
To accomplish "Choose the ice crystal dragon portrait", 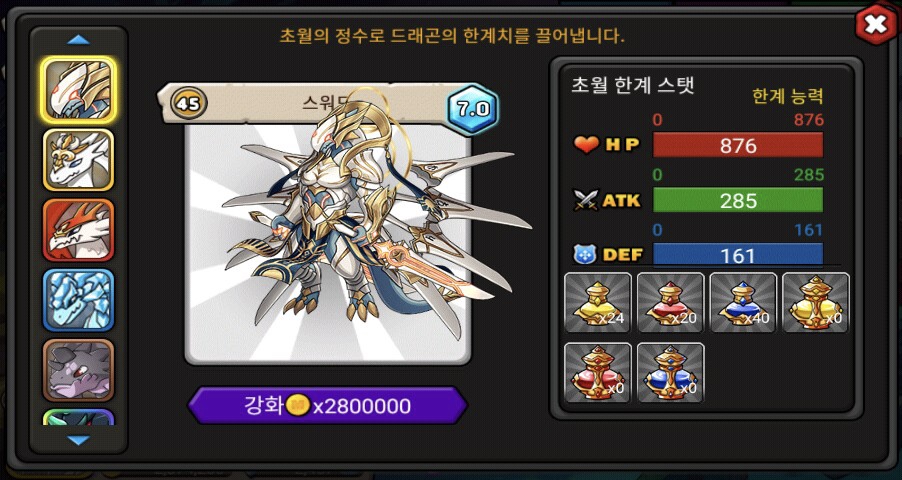I will pyautogui.click(x=78, y=300).
